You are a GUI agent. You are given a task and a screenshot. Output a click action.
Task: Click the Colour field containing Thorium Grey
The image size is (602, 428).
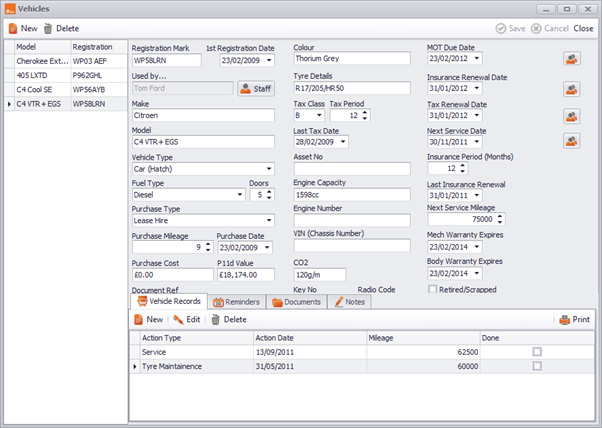(352, 58)
